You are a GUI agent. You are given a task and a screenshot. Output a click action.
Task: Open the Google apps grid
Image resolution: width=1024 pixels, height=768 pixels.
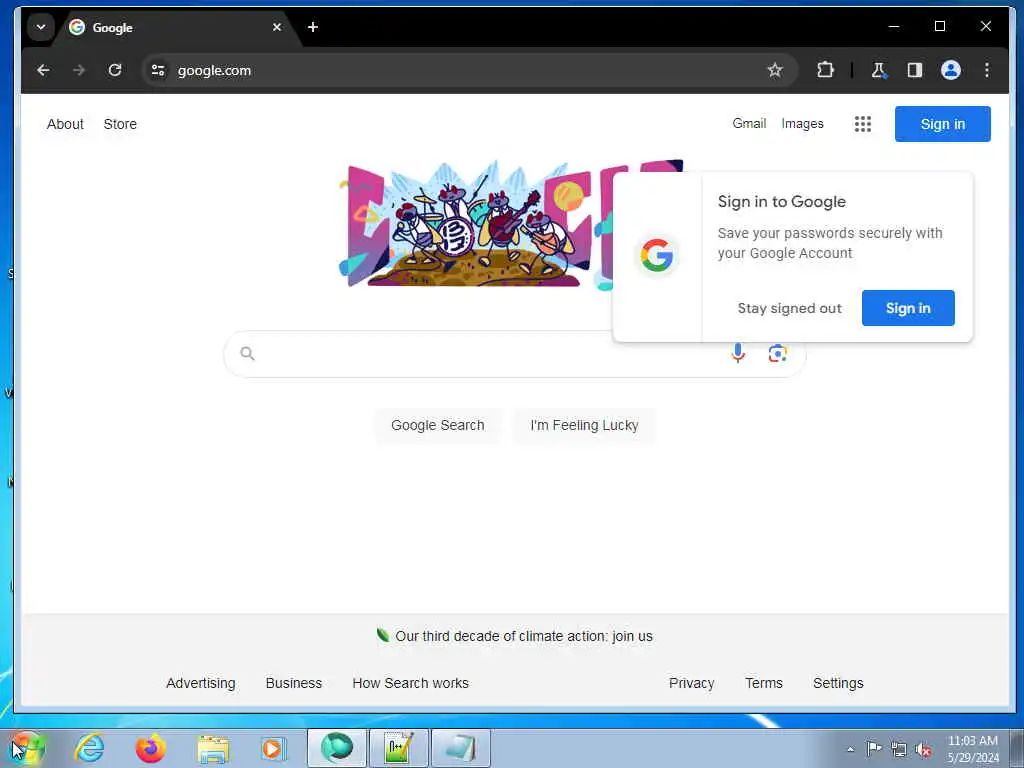(863, 124)
